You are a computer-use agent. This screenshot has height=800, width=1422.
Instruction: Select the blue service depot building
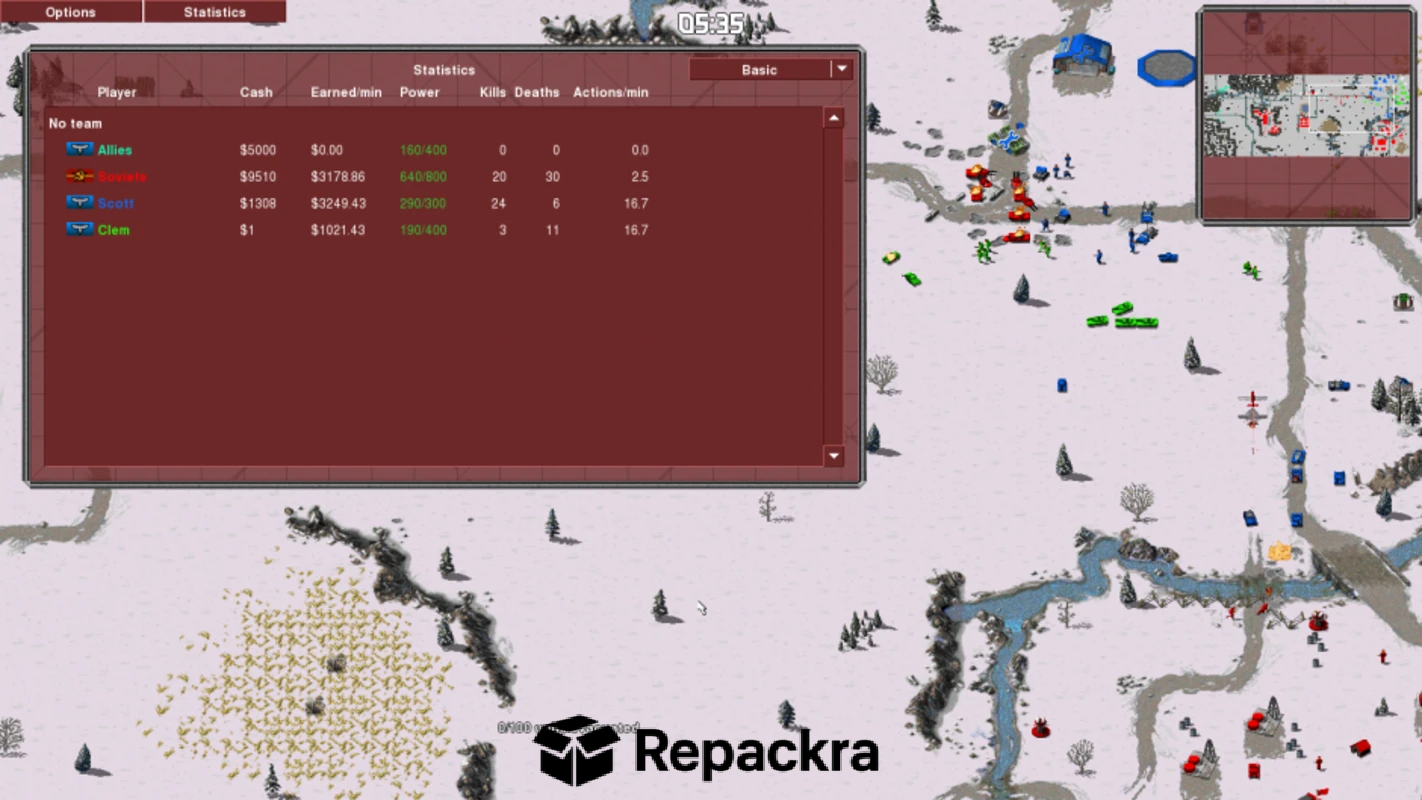(x=1083, y=56)
